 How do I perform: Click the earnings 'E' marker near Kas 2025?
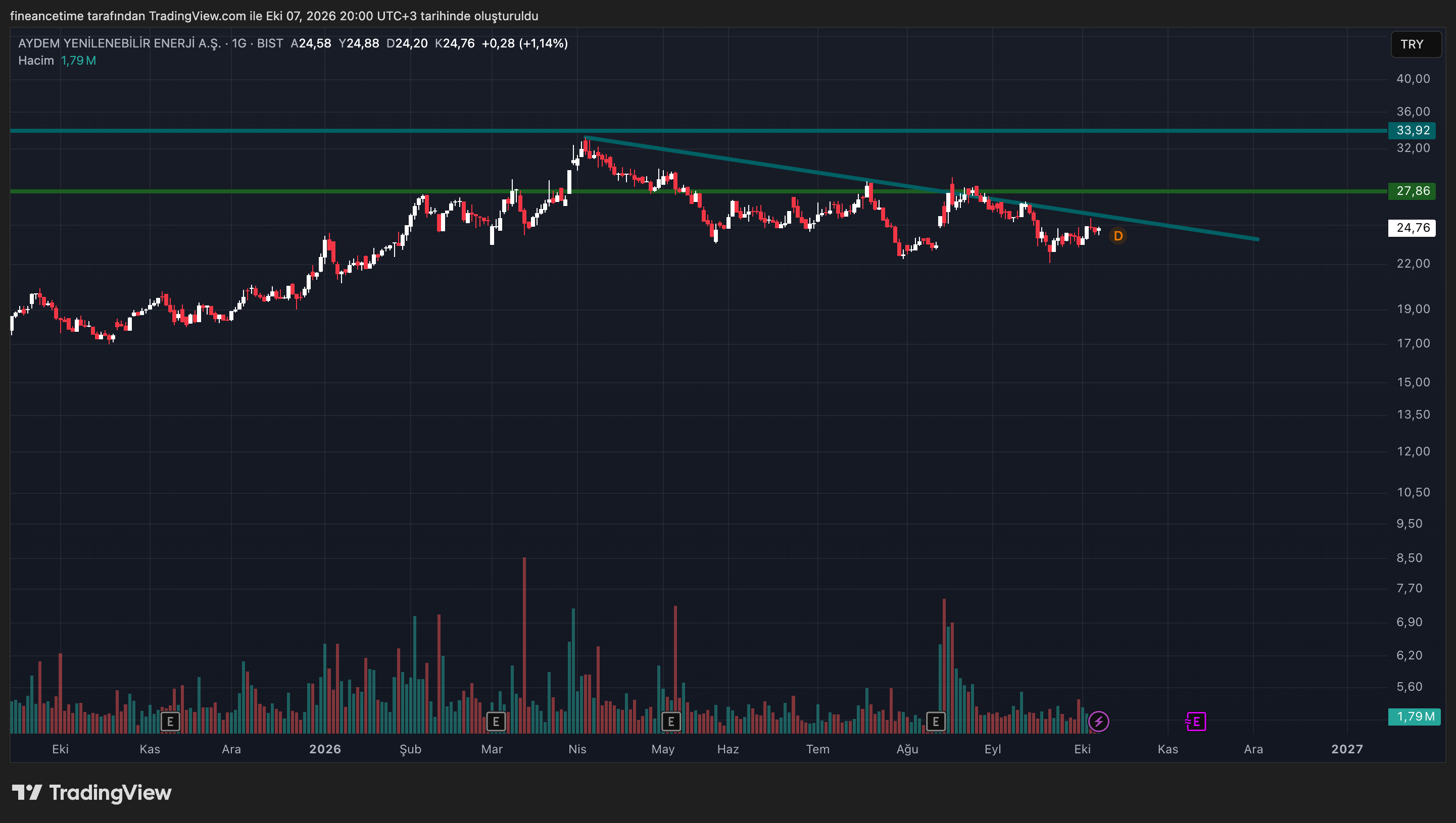pos(170,722)
